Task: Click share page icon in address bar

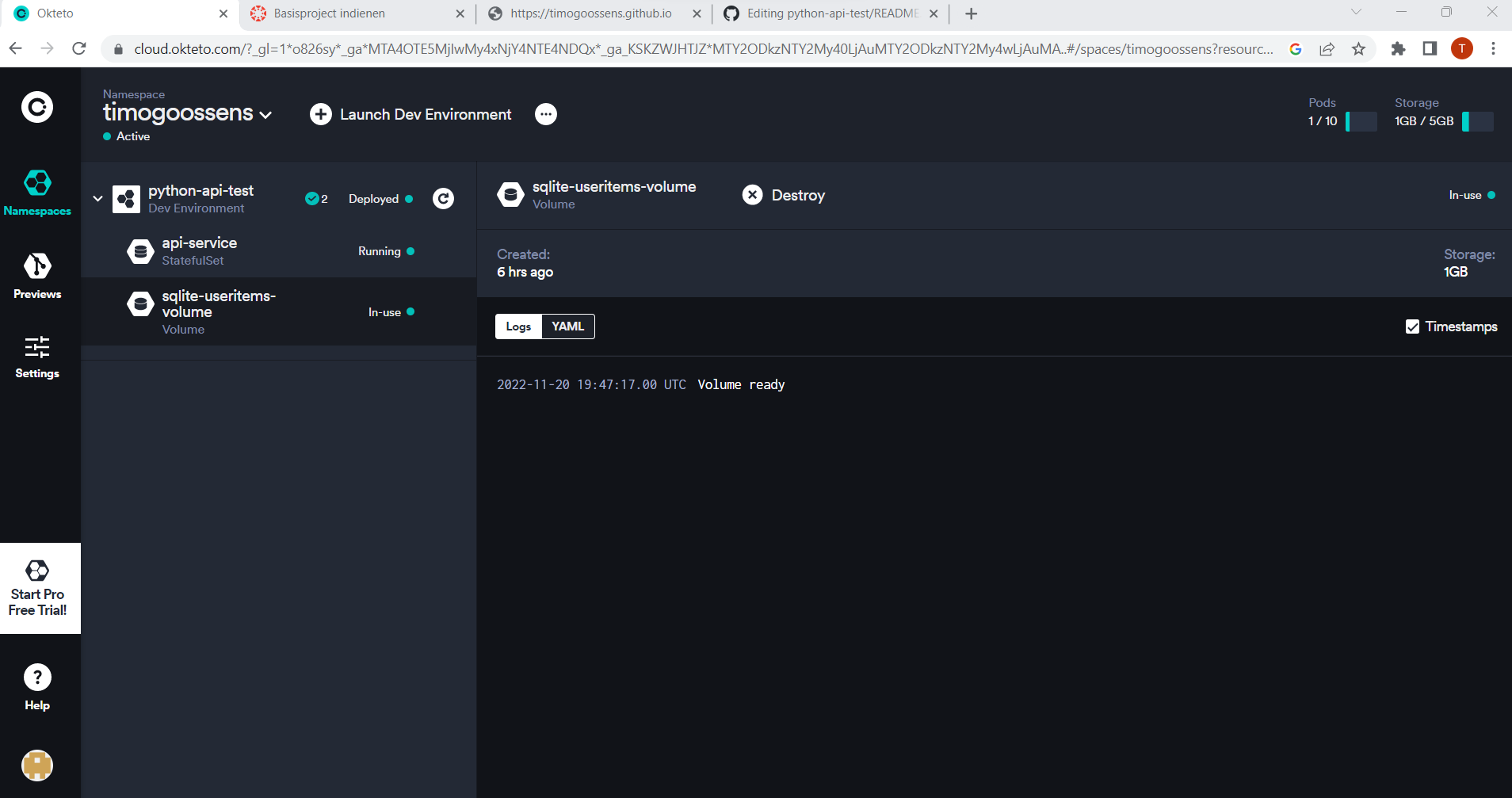Action: (x=1327, y=48)
